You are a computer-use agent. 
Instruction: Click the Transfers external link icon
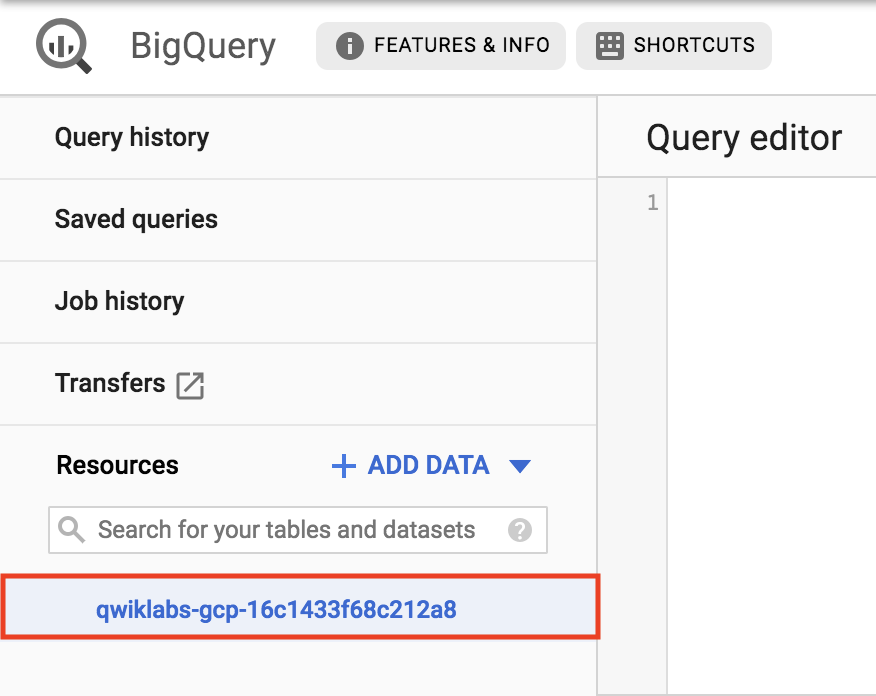tap(190, 385)
